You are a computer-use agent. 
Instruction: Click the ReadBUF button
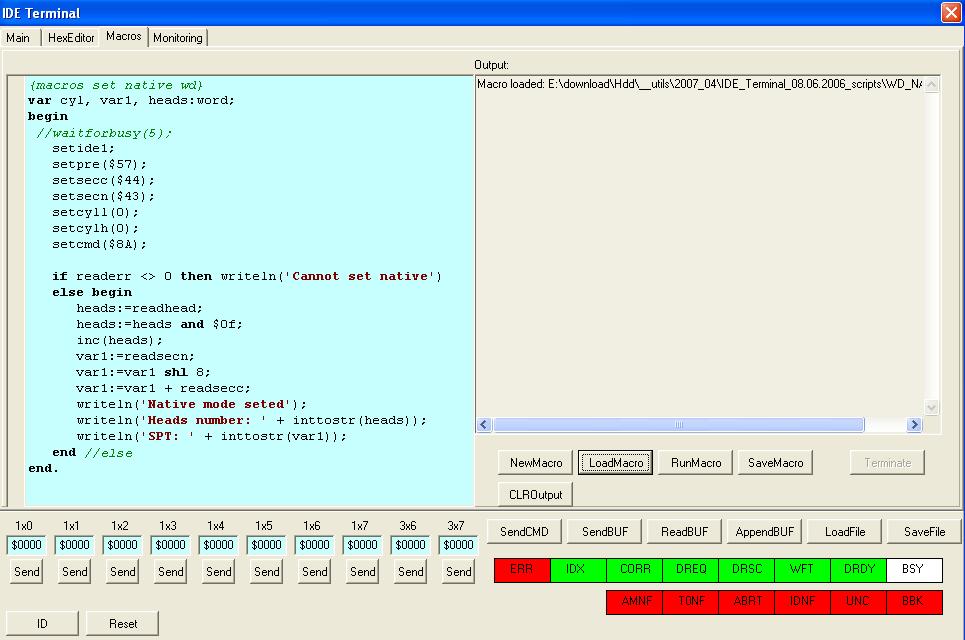(x=684, y=532)
